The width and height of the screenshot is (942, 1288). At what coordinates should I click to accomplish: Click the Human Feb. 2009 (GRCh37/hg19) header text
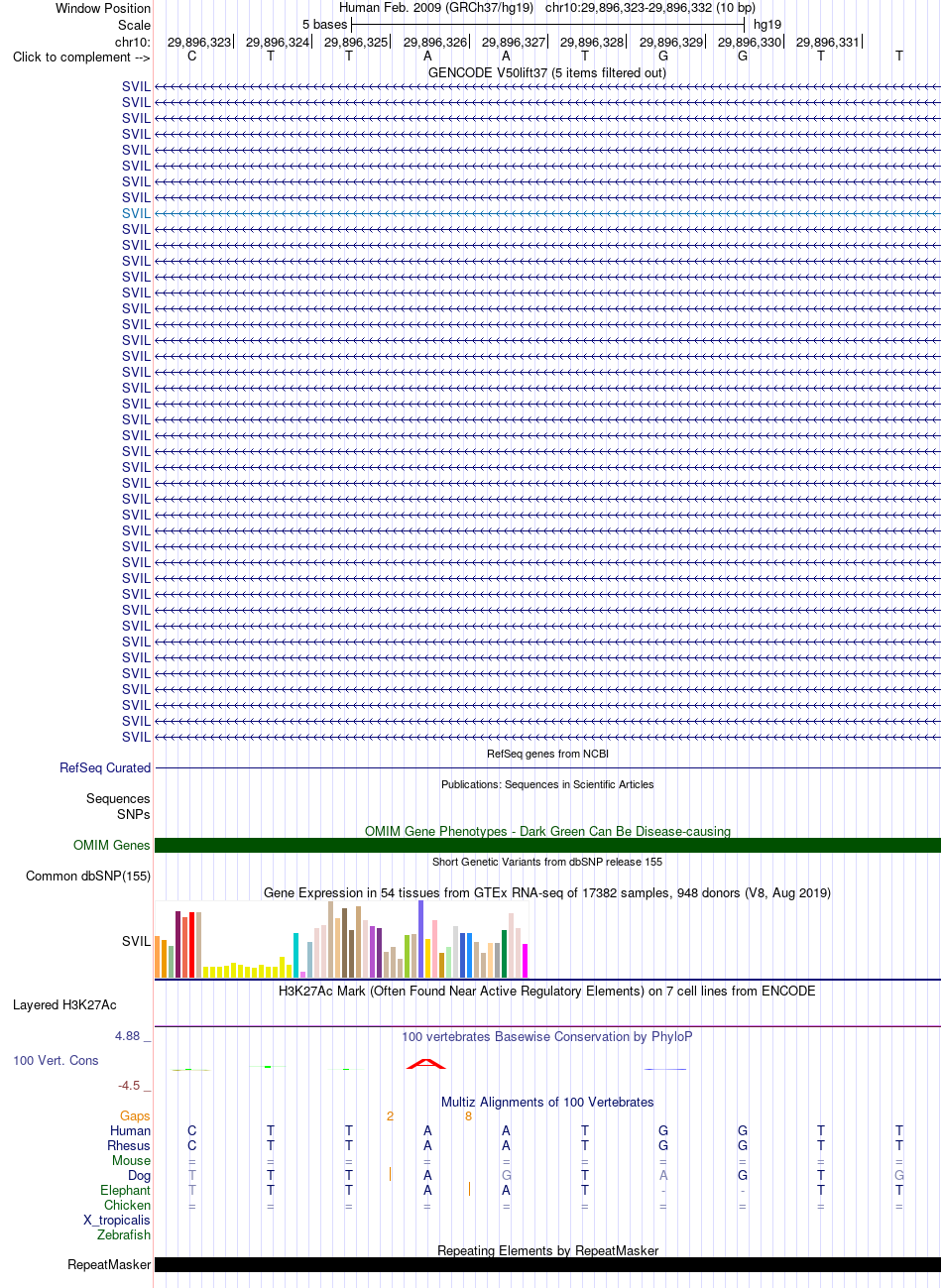436,7
